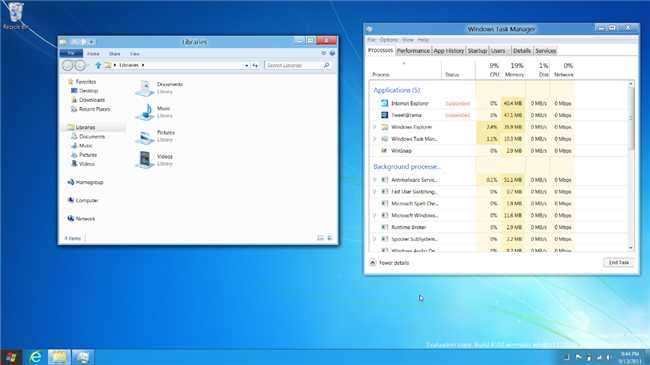Click the Fewer details arrow icon

[x=373, y=263]
